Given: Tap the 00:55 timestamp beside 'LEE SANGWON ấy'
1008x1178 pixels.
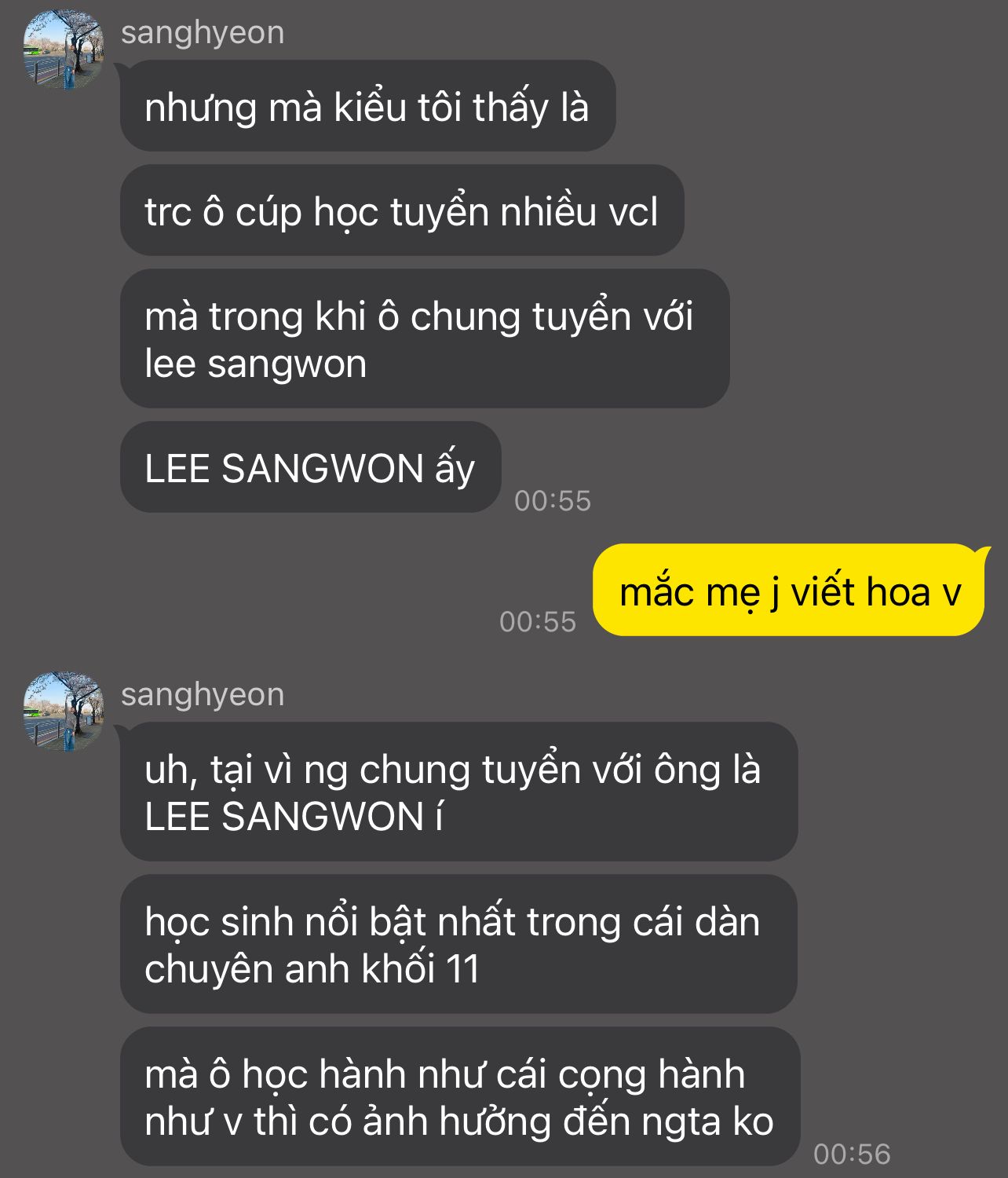Looking at the screenshot, I should tap(553, 500).
